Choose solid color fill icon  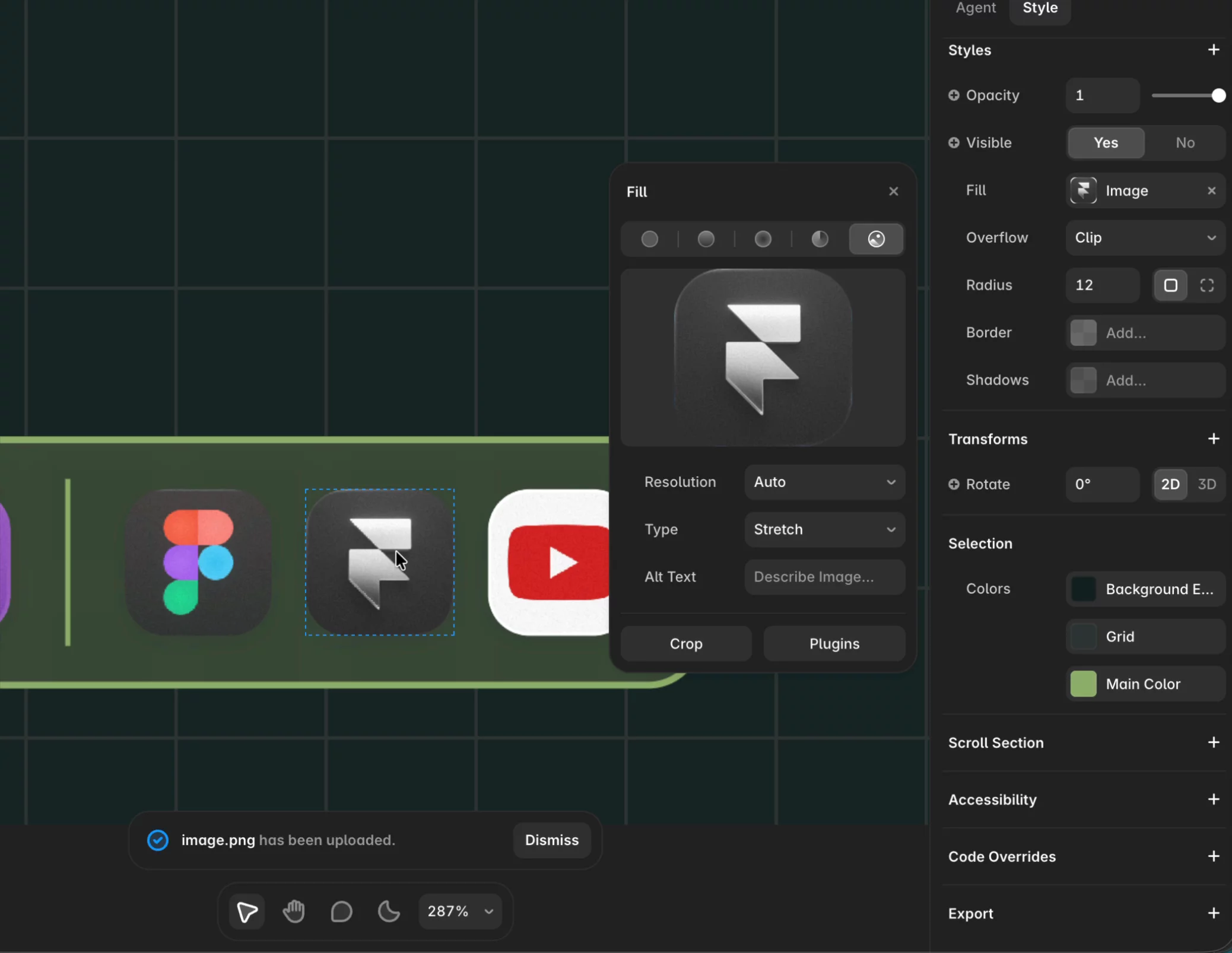point(650,239)
